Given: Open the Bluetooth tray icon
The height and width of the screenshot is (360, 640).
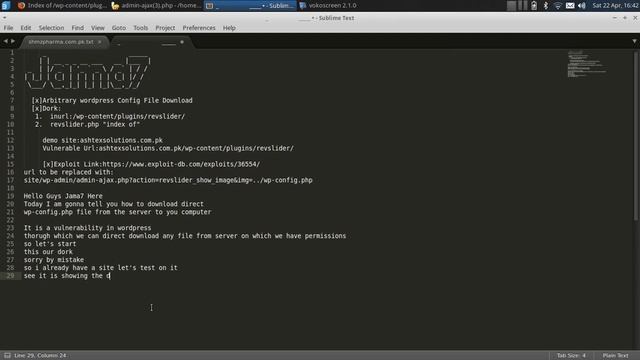Looking at the screenshot, I should 546,5.
